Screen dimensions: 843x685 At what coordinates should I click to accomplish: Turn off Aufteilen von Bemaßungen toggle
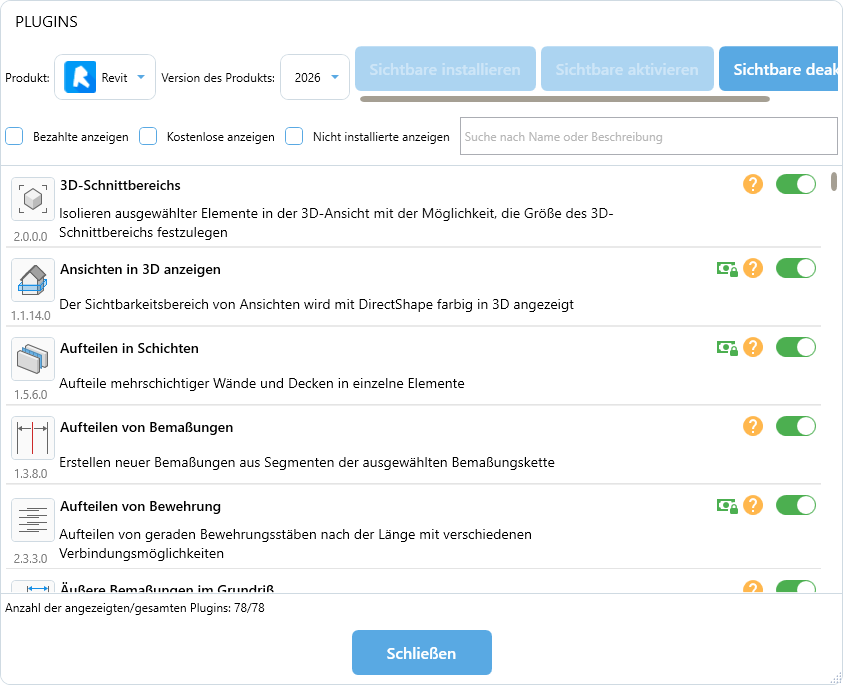click(796, 427)
